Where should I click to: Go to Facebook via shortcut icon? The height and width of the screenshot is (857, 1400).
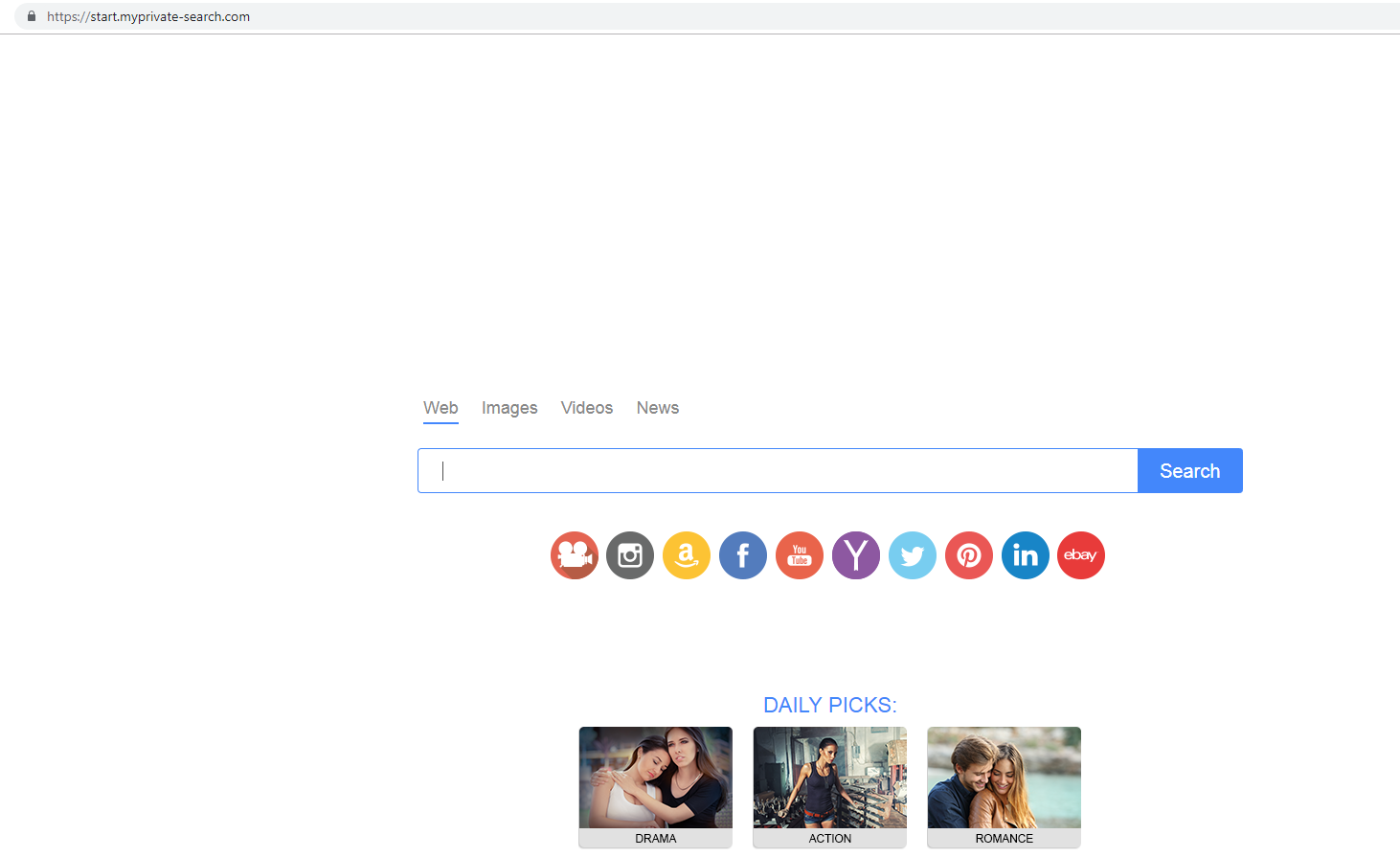point(743,555)
